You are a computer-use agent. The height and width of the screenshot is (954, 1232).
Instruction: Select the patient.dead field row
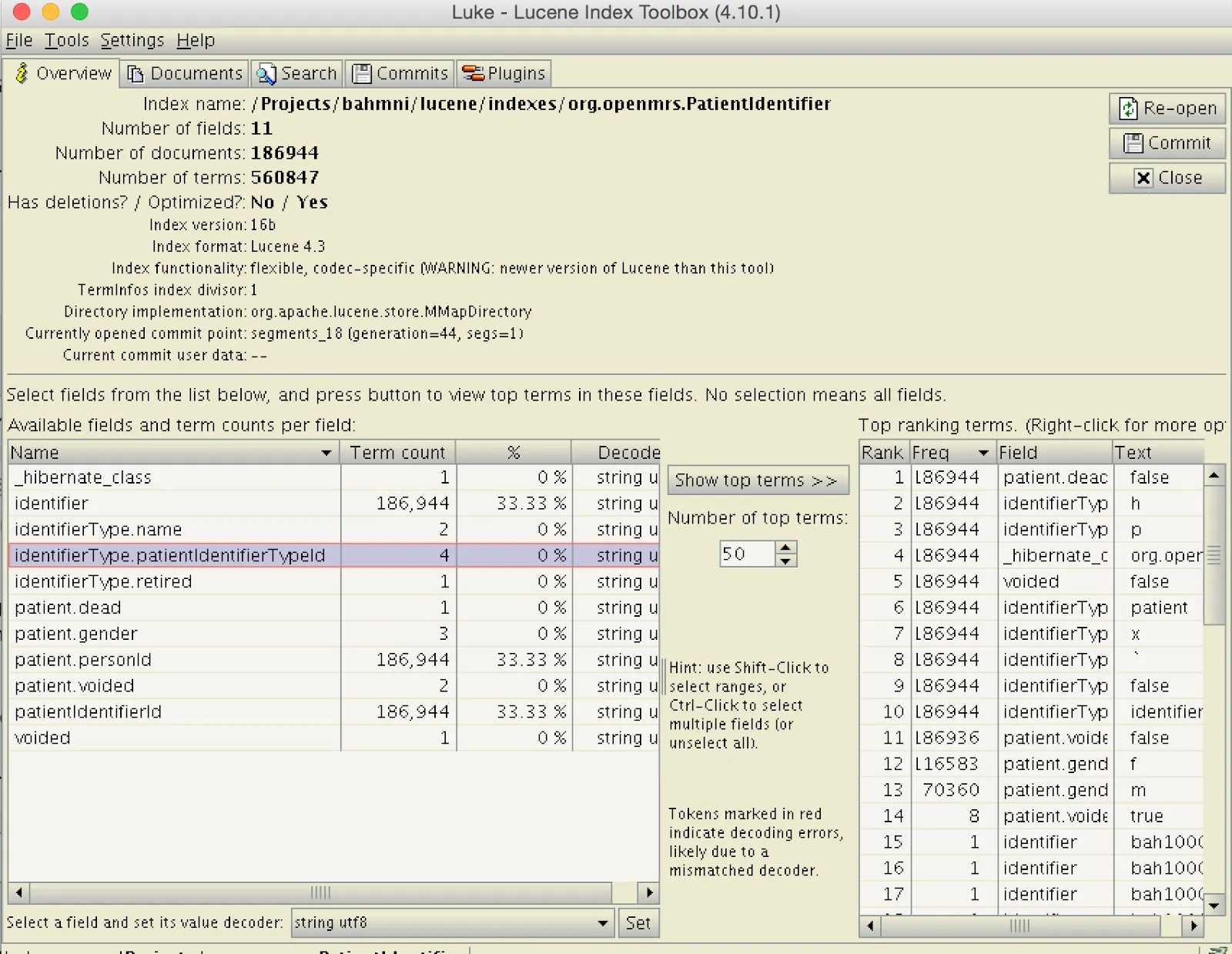(333, 608)
